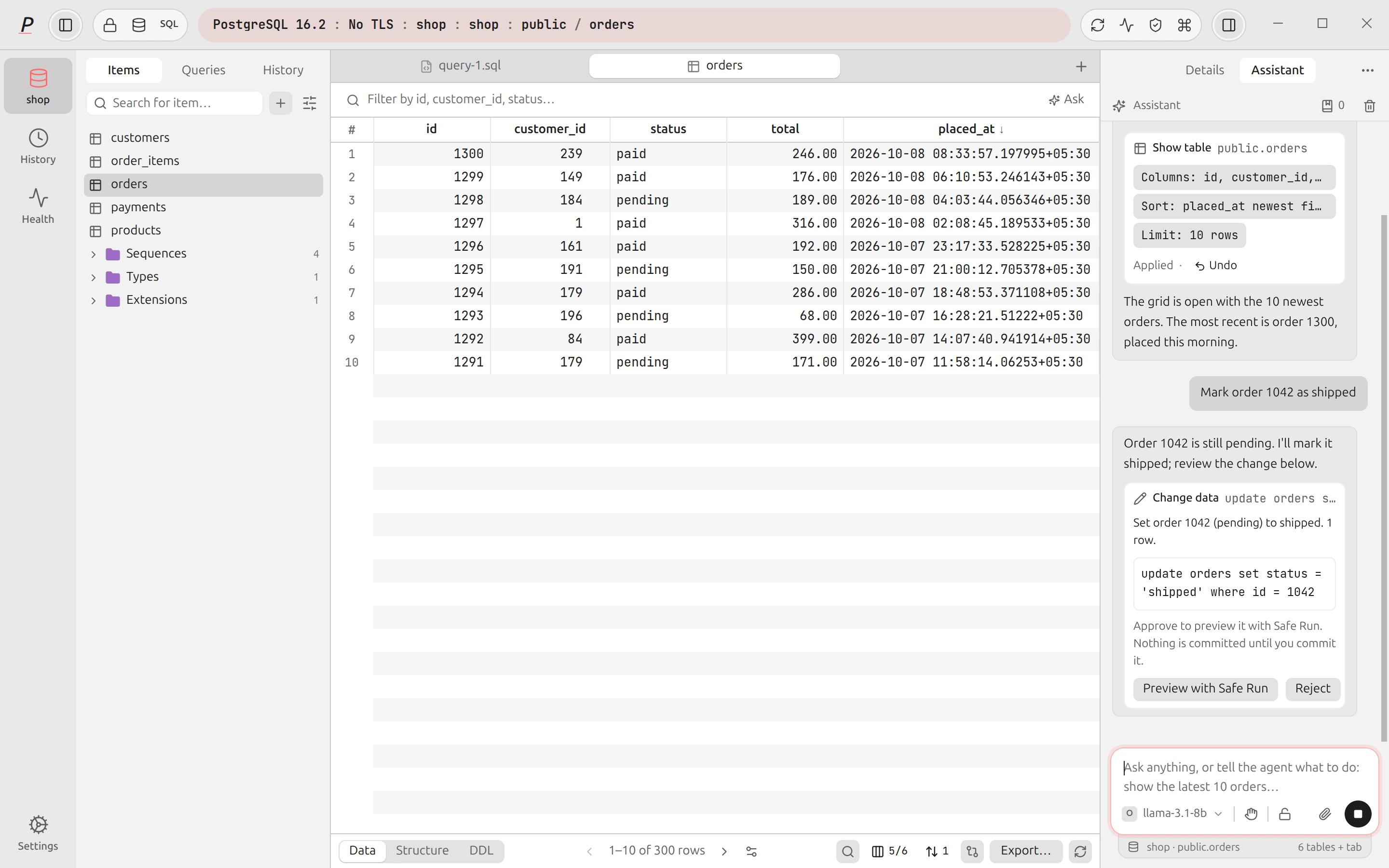Add a new tab with plus icon

(1081, 67)
